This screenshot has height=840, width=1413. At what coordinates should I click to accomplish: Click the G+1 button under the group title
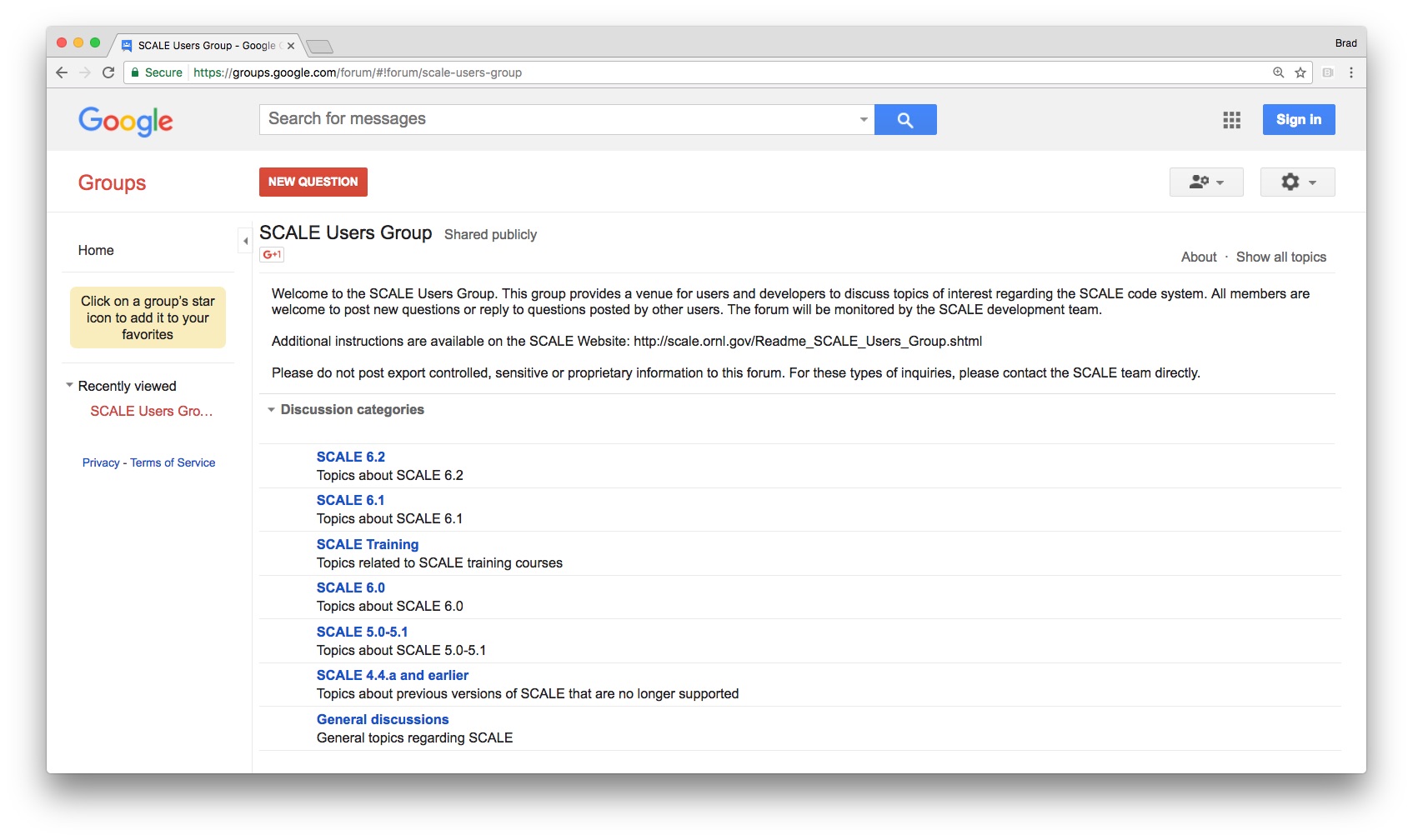[272, 255]
